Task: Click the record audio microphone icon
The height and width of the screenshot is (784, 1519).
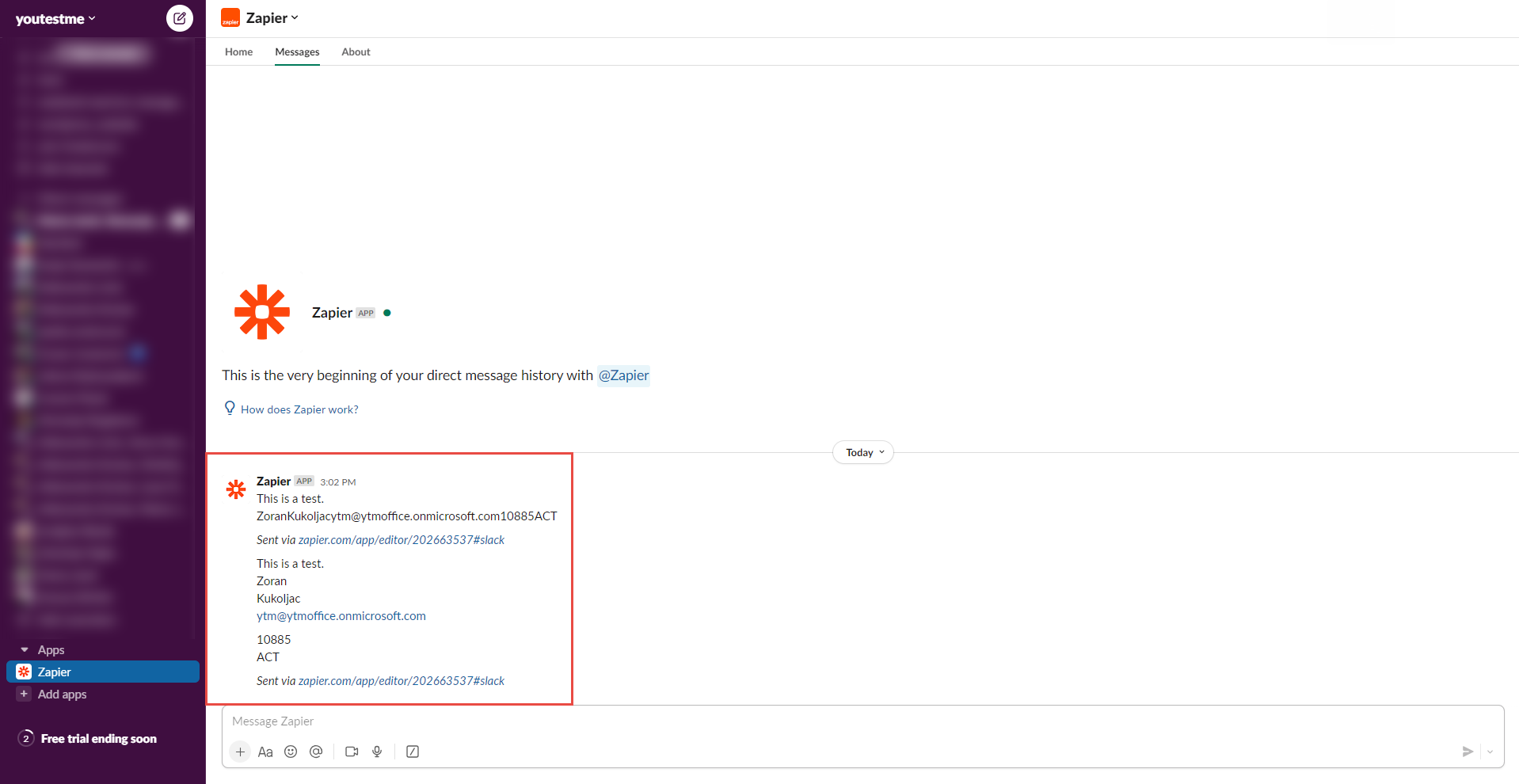Action: [377, 752]
